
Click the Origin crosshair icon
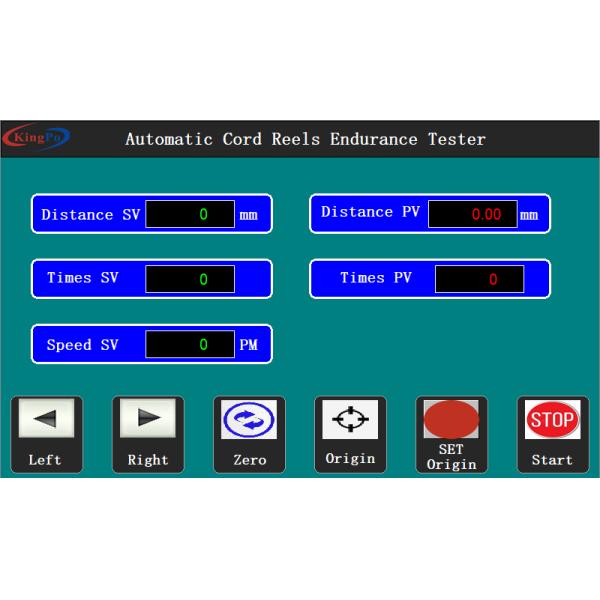[x=350, y=419]
